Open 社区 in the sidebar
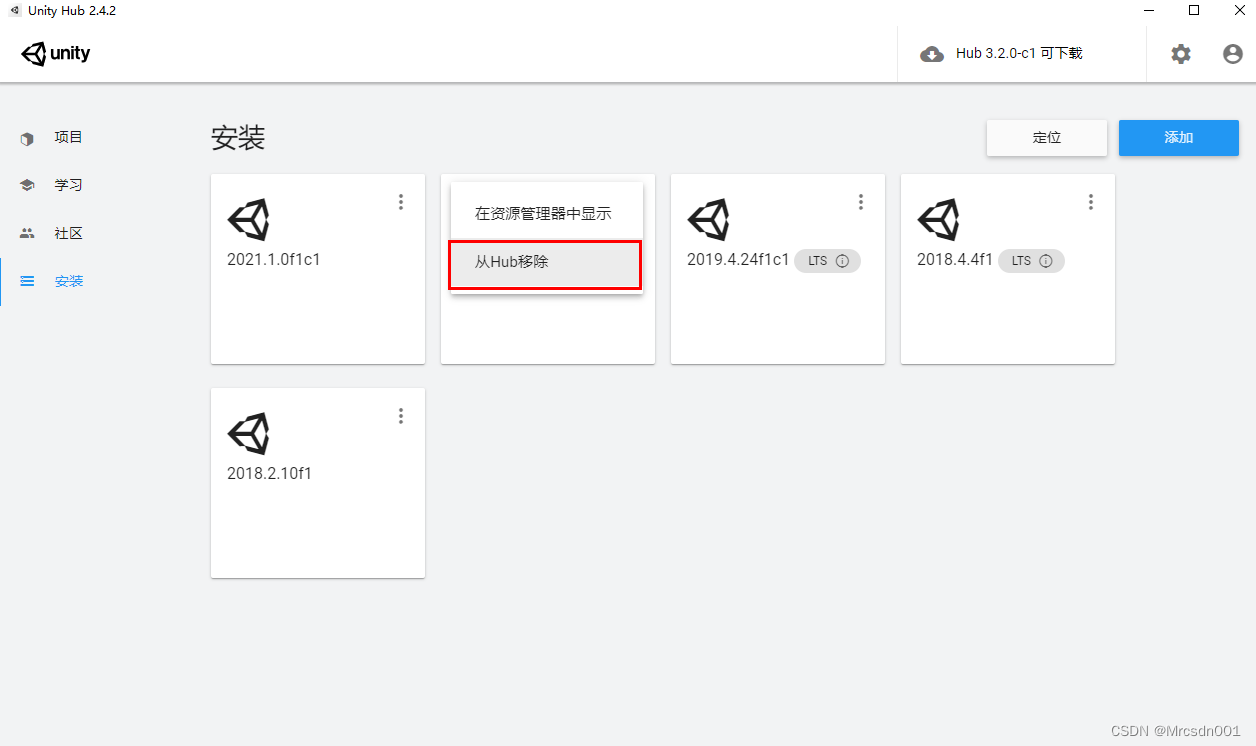The image size is (1256, 746). (x=69, y=234)
